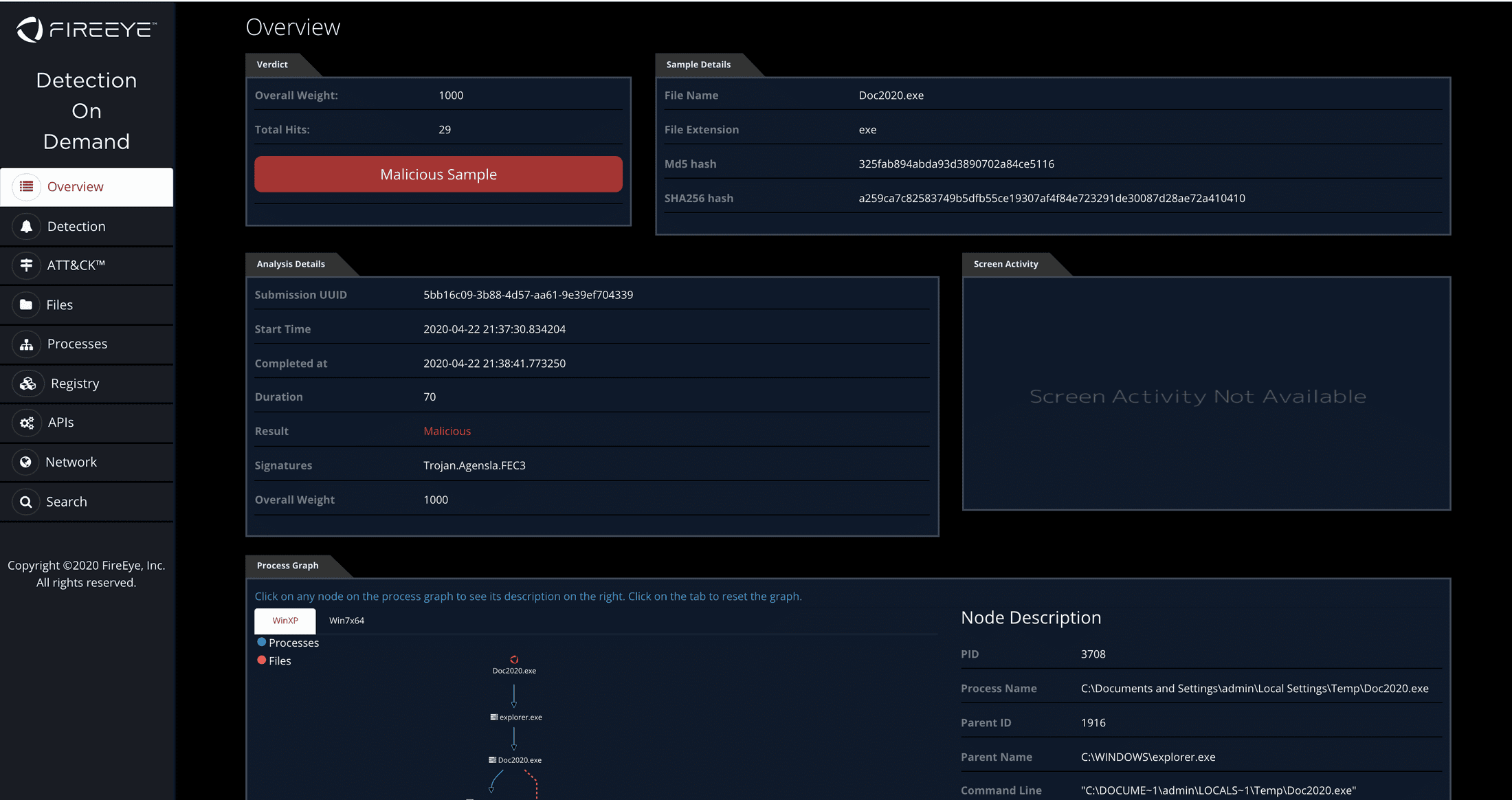Click the explorer.exe process node

(515, 716)
